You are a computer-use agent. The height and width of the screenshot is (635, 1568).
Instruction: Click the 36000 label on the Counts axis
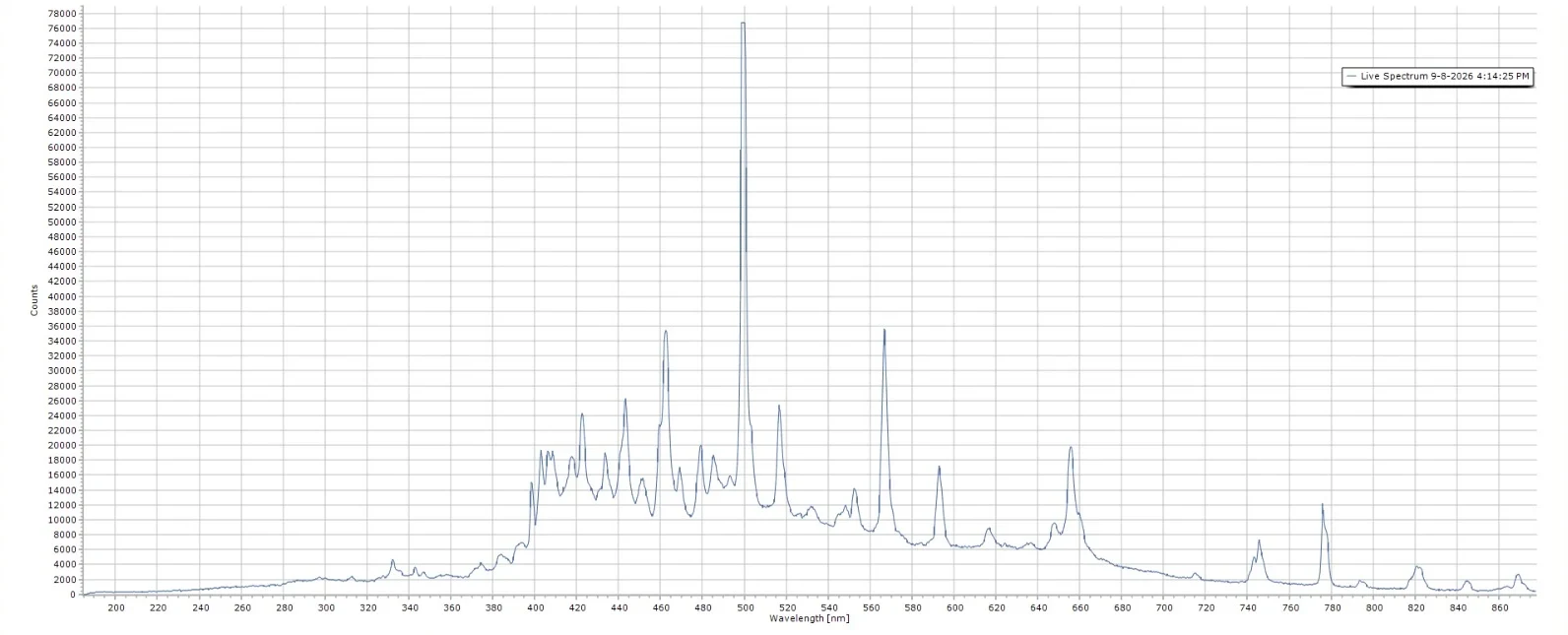pyautogui.click(x=62, y=327)
